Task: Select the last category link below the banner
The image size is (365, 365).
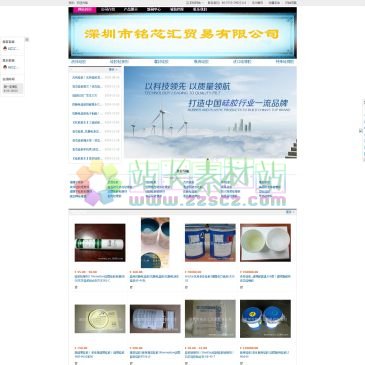Action: click(285, 62)
